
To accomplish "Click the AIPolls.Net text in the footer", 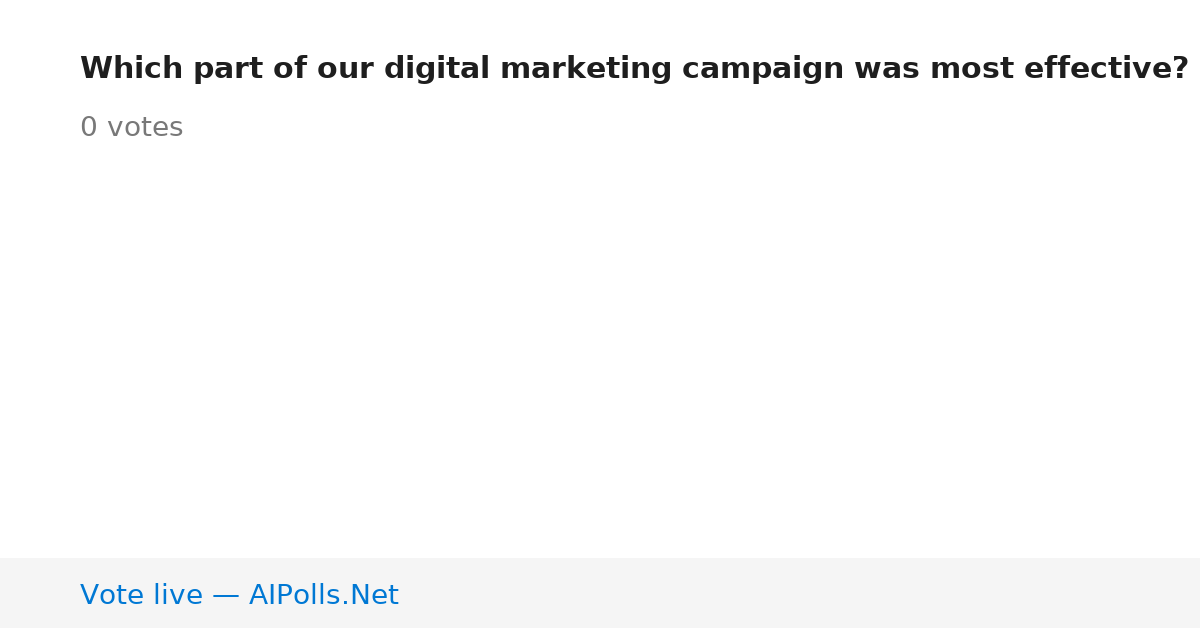I will point(323,595).
